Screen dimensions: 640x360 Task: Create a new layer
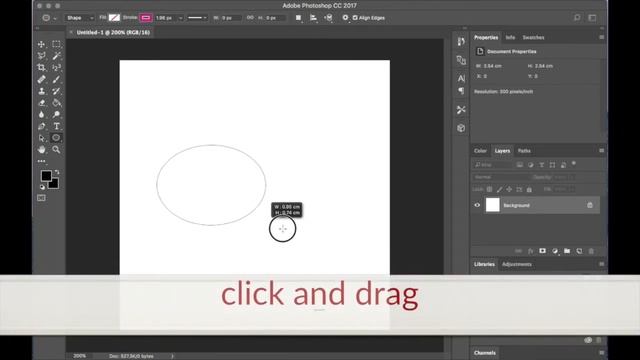pos(579,251)
